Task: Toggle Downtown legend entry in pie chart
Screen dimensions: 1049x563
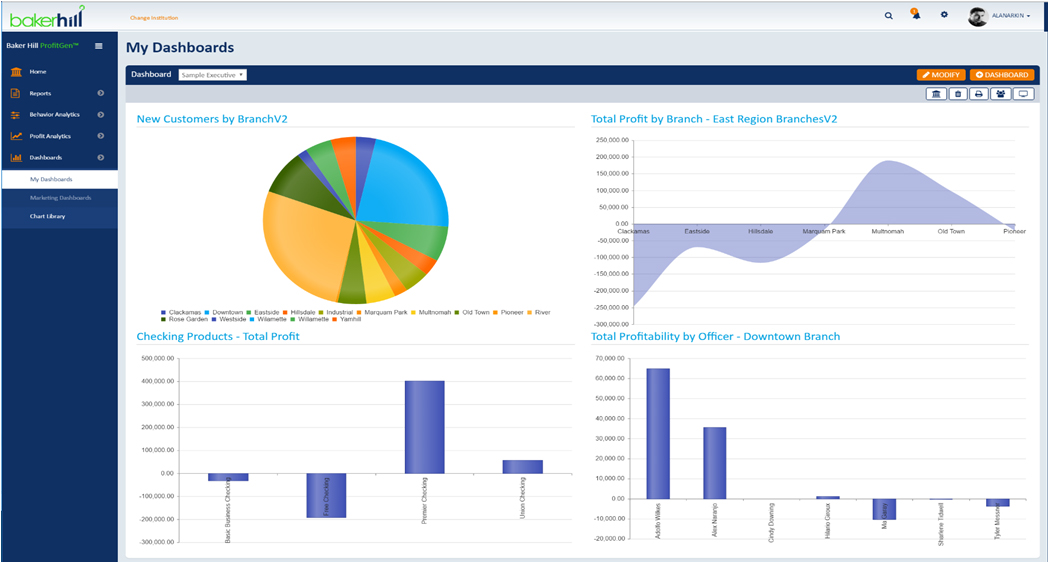Action: tap(224, 312)
